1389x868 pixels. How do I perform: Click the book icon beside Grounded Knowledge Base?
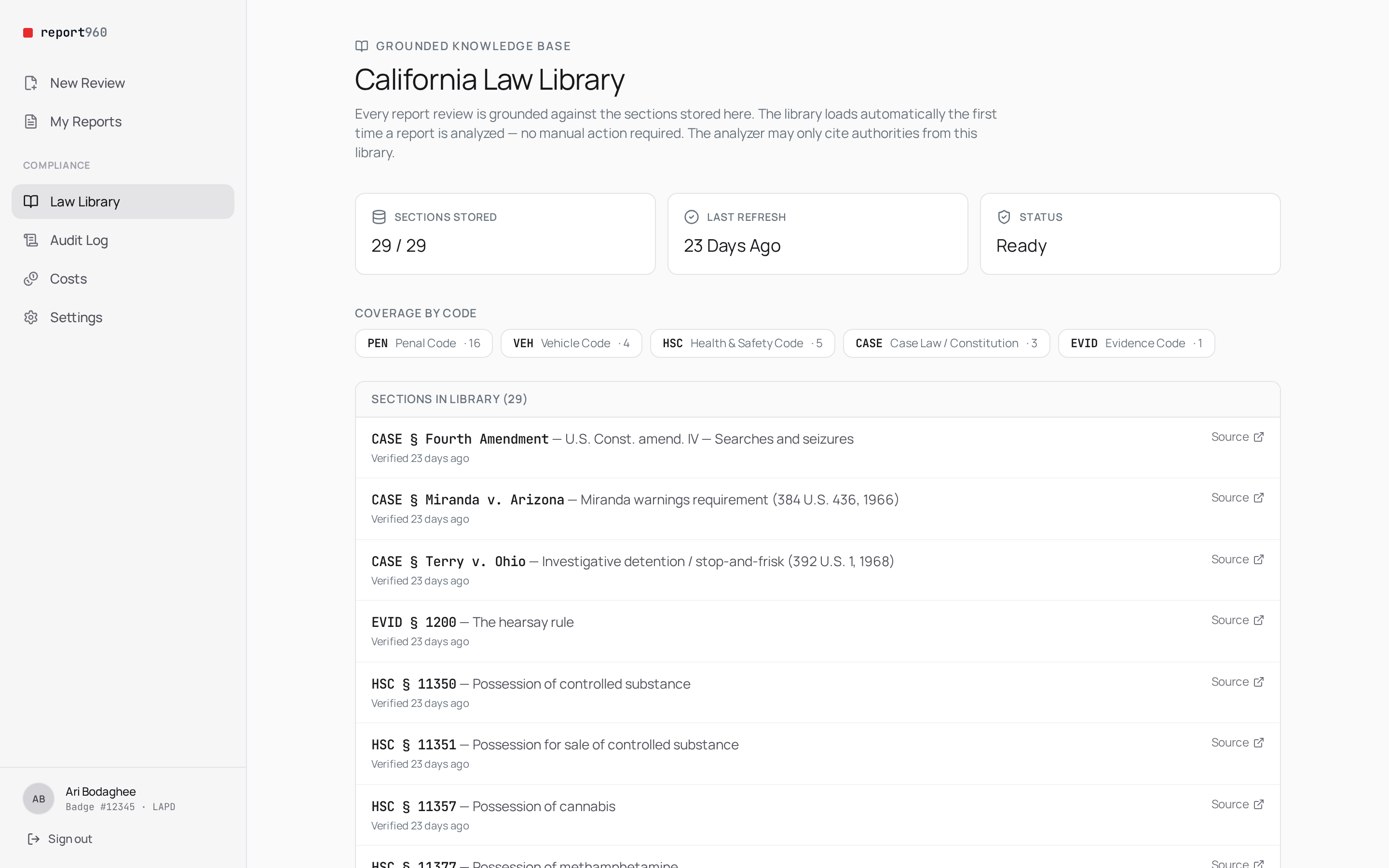[362, 46]
